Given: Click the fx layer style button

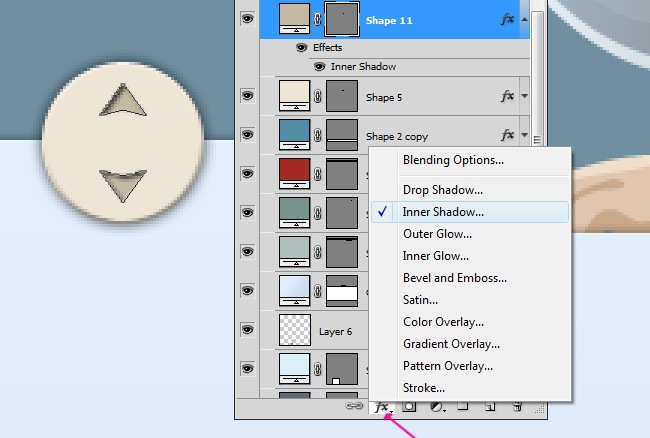Looking at the screenshot, I should pos(381,407).
